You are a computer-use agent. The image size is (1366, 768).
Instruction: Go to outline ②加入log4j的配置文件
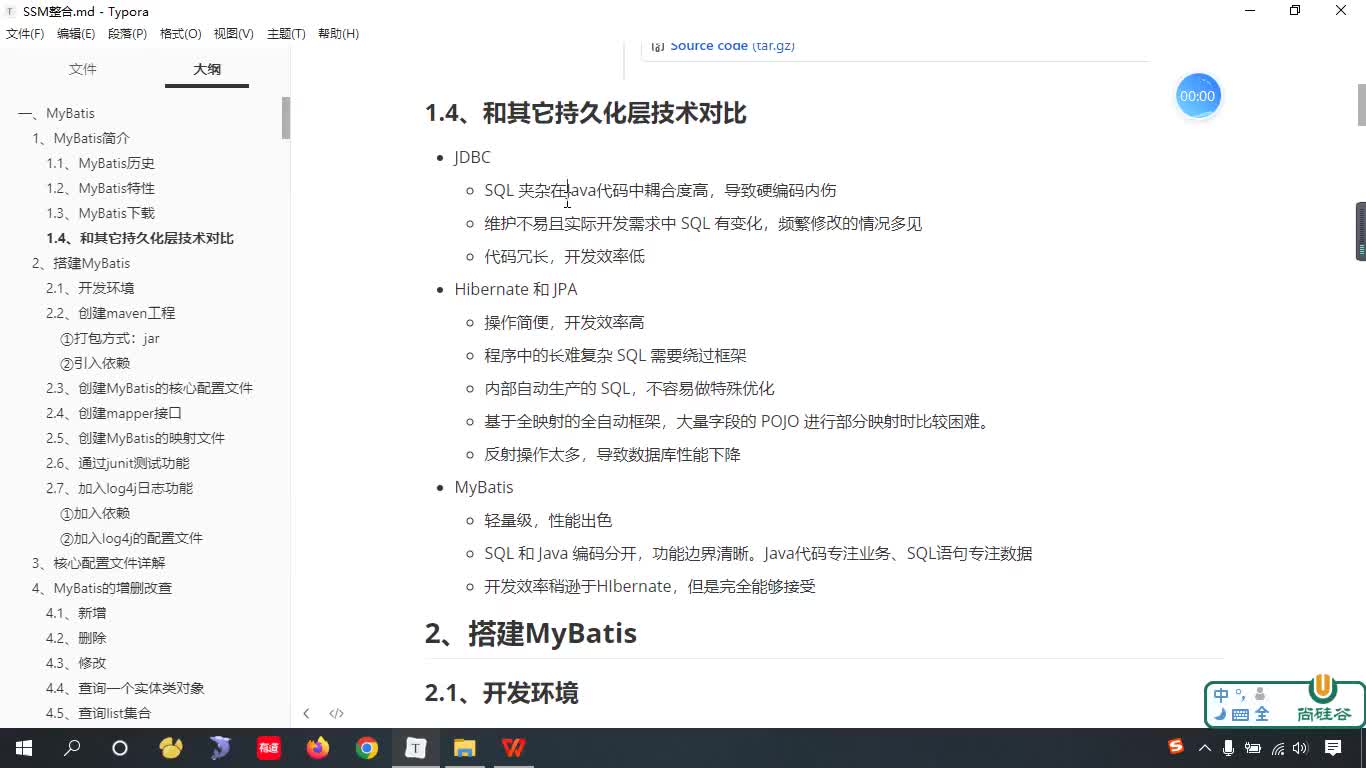tap(131, 538)
